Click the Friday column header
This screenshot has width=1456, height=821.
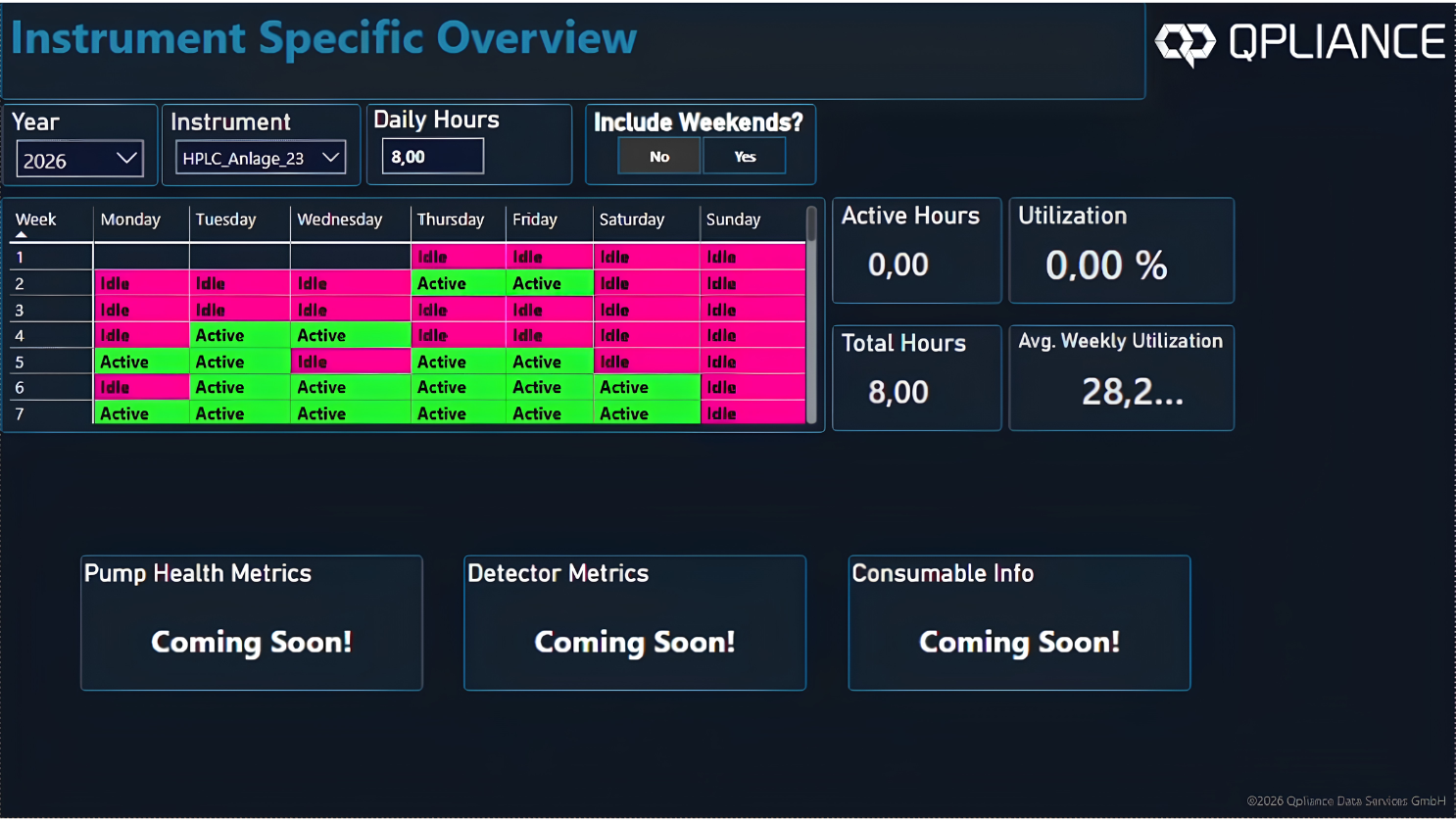[535, 219]
